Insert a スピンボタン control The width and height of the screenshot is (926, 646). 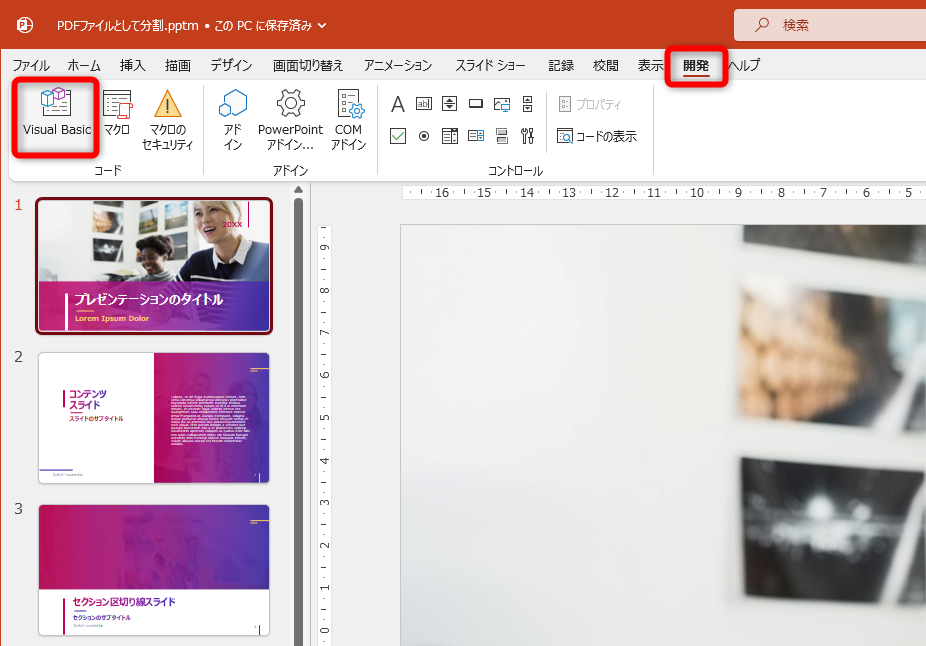pyautogui.click(x=449, y=103)
